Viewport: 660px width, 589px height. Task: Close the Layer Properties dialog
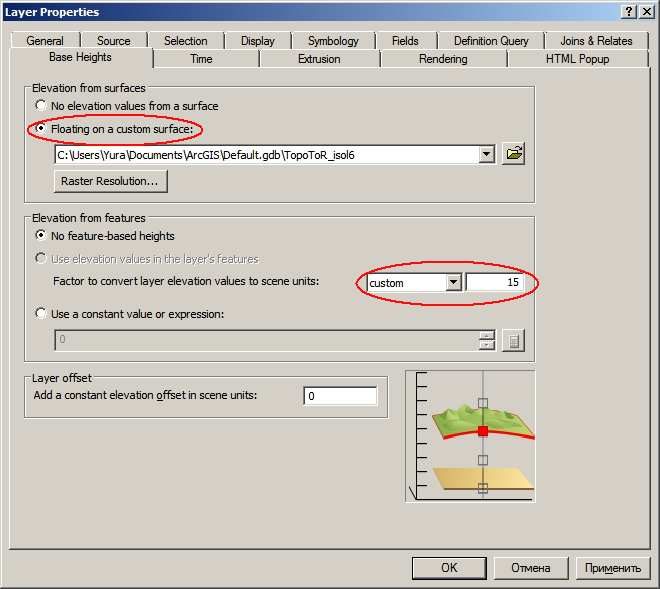click(647, 12)
